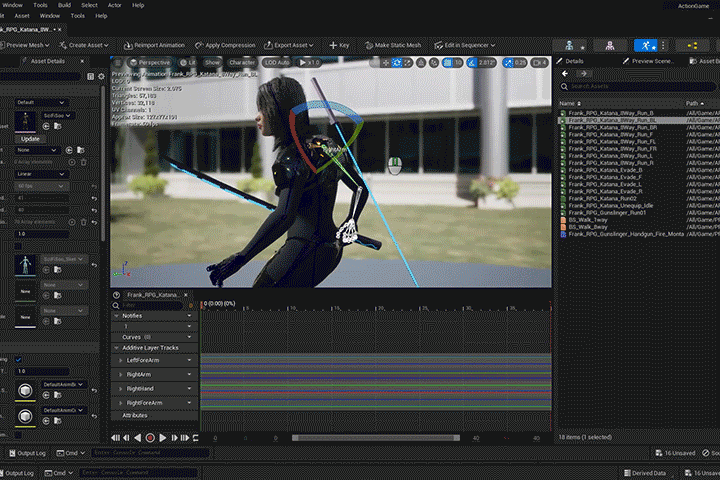The width and height of the screenshot is (720, 480).
Task: Click the timeline panel clock icon
Action: click(x=117, y=295)
